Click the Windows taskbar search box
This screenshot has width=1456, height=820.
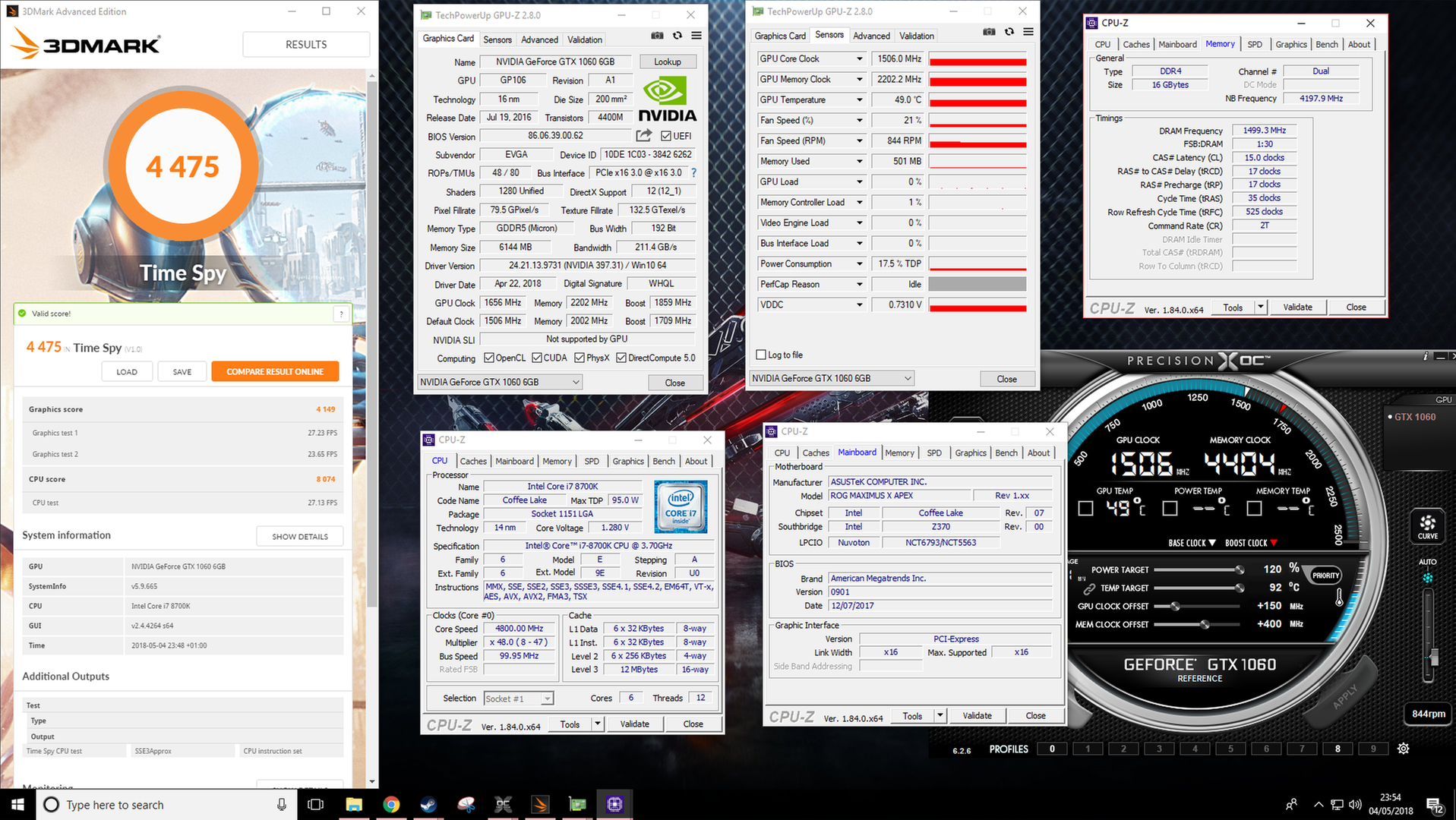point(166,804)
